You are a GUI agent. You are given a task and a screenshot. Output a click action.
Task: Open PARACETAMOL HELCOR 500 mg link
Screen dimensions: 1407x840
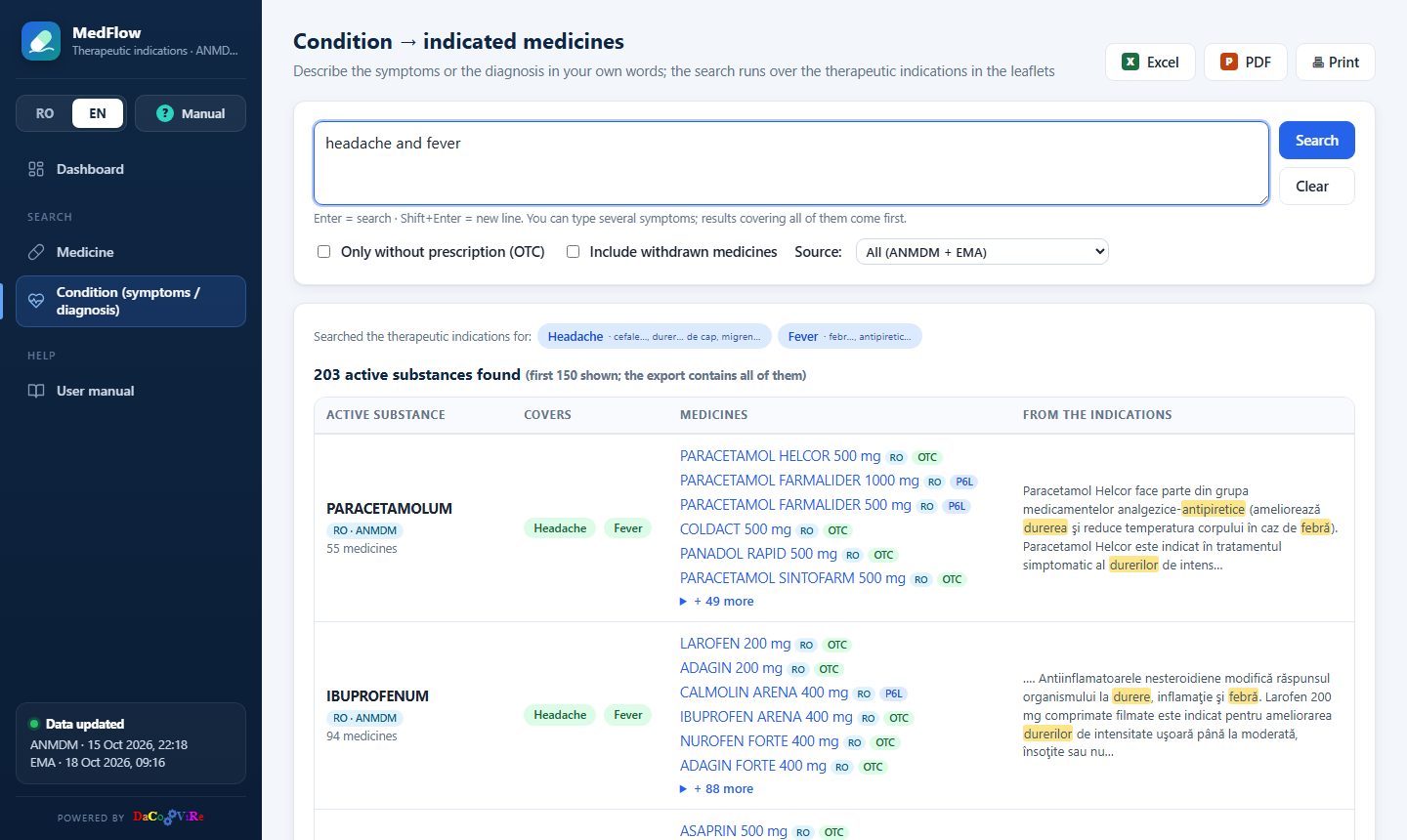[780, 456]
